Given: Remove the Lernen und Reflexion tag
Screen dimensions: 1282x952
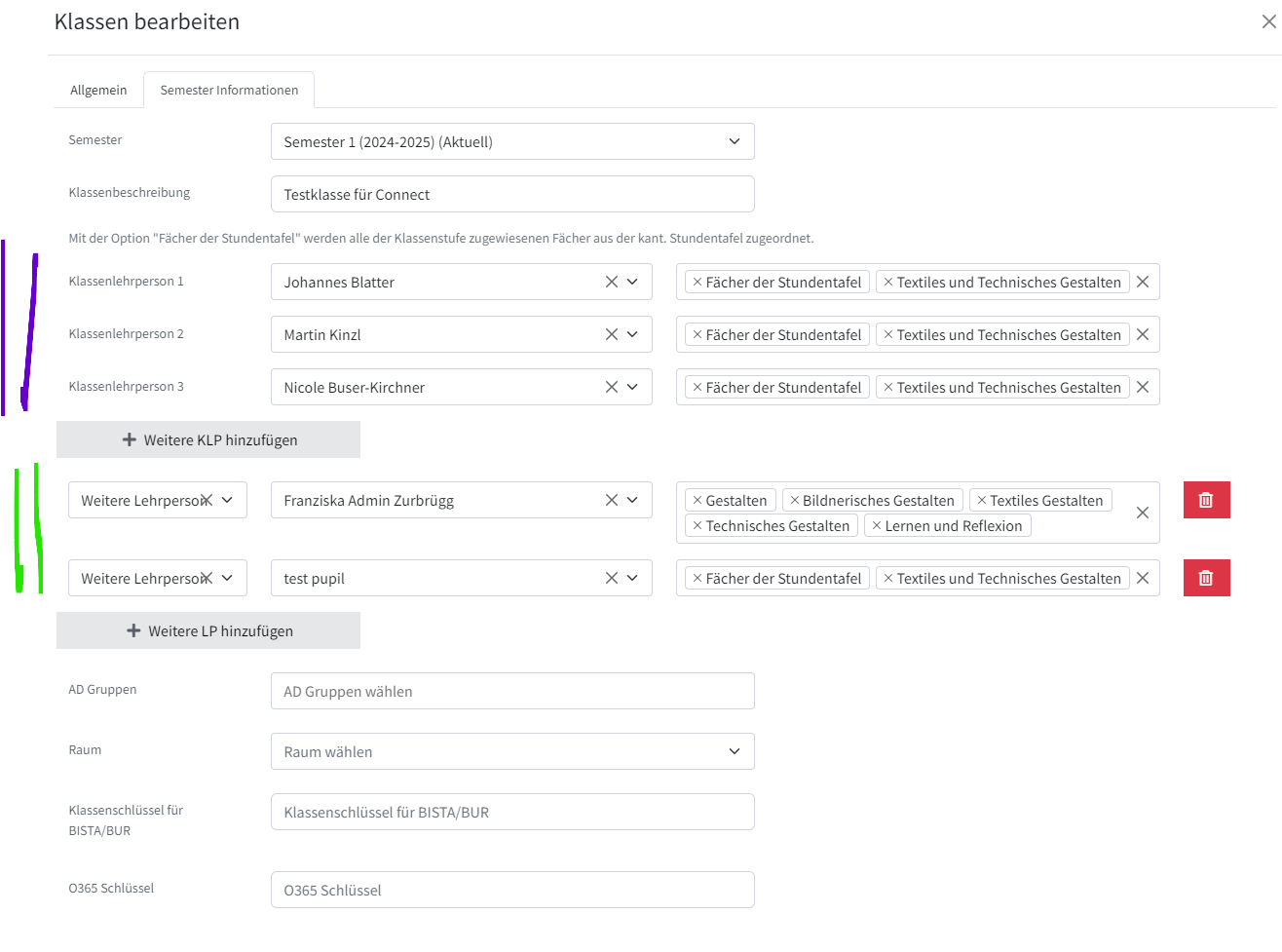Looking at the screenshot, I should tap(876, 525).
